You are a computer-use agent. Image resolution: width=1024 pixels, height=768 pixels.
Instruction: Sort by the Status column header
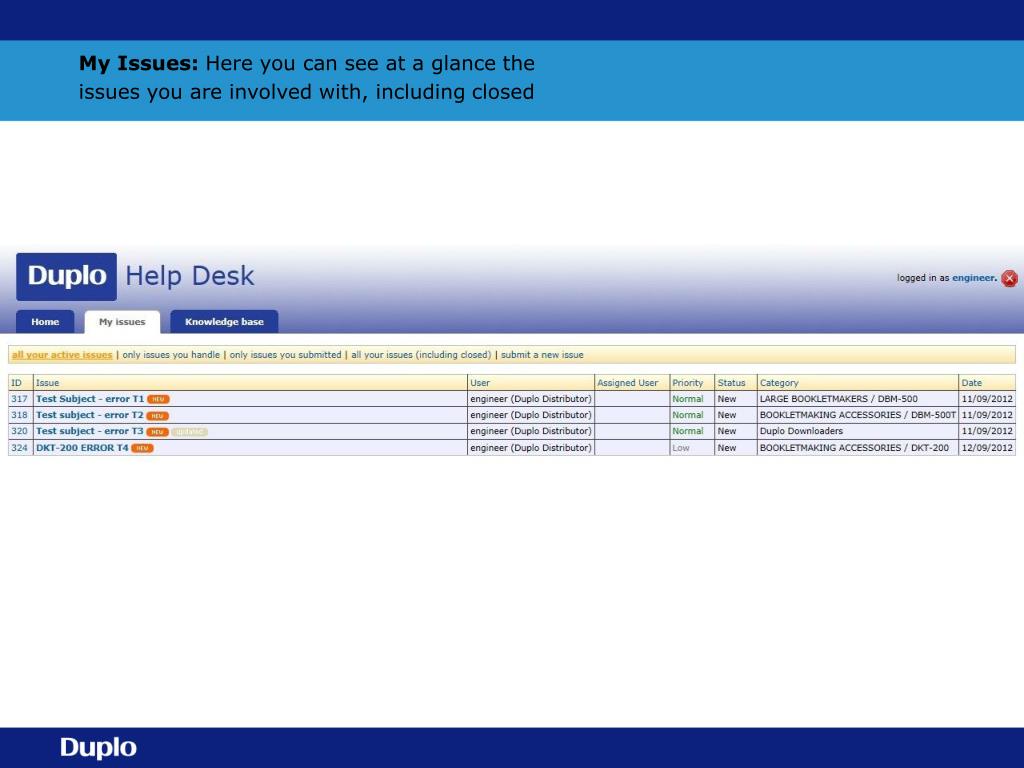(731, 383)
